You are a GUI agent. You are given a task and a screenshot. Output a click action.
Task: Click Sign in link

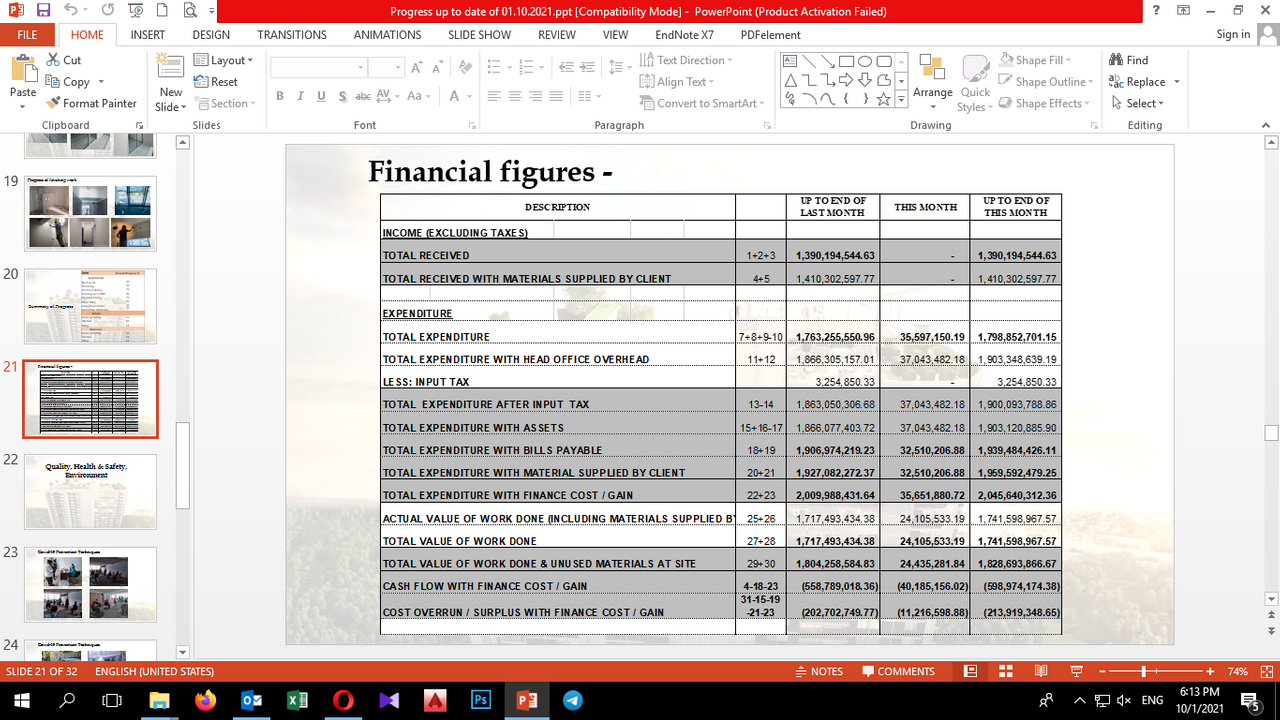1233,34
